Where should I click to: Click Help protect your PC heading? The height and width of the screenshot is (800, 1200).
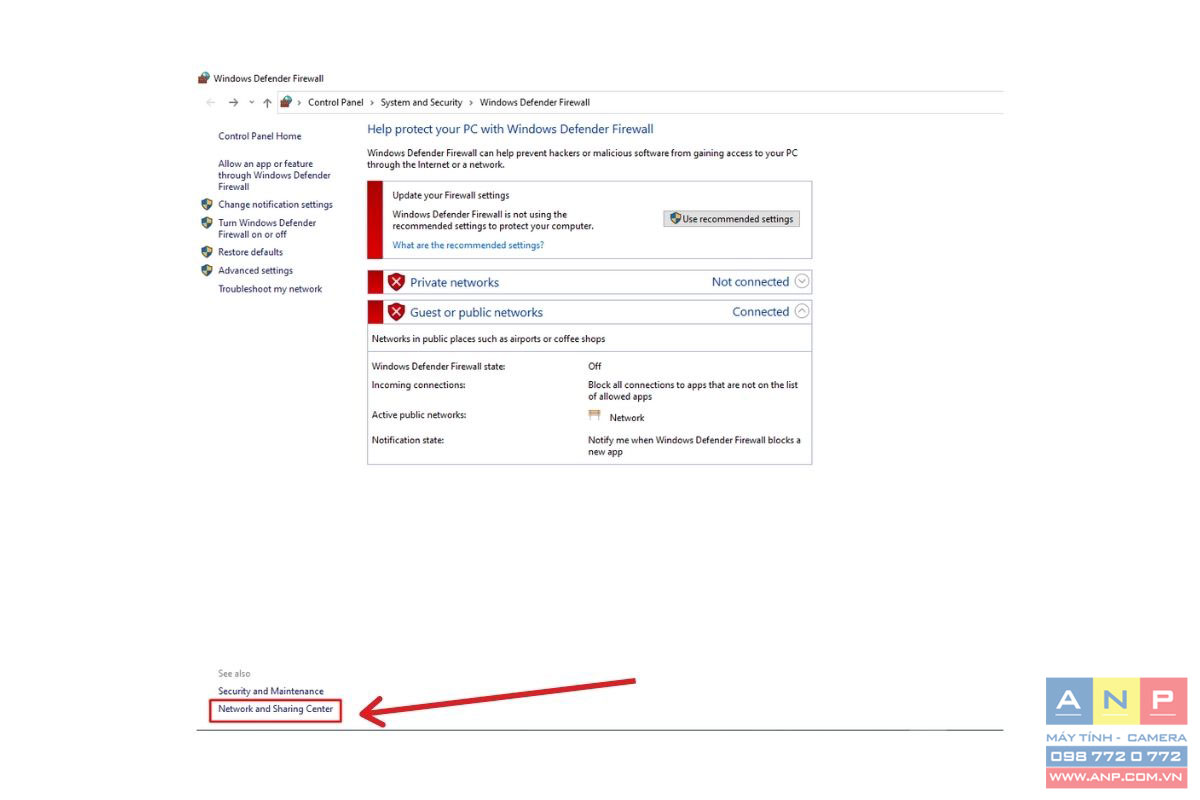click(510, 129)
